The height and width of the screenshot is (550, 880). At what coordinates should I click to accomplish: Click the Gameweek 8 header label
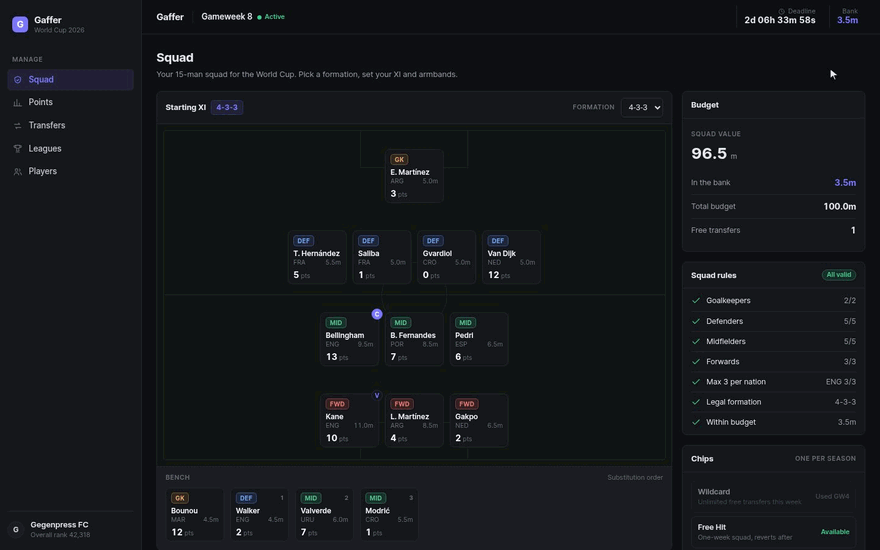click(x=227, y=17)
